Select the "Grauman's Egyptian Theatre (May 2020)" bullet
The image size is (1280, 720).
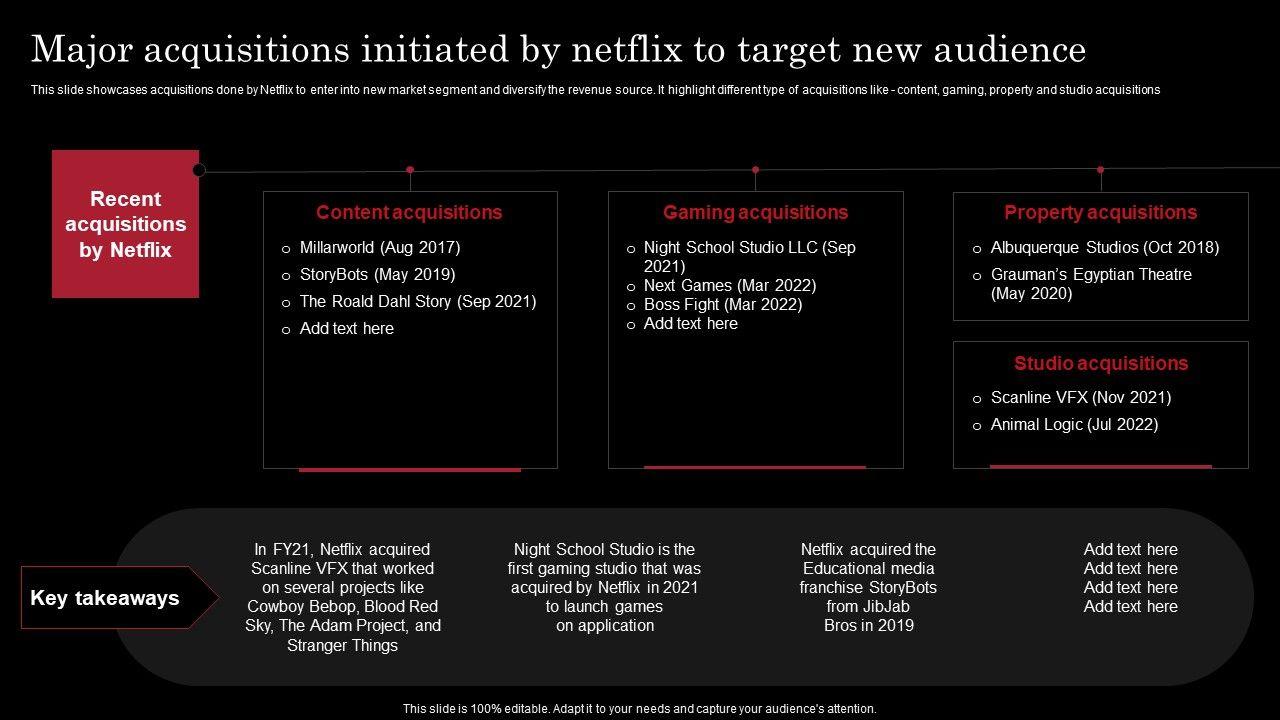point(1091,284)
